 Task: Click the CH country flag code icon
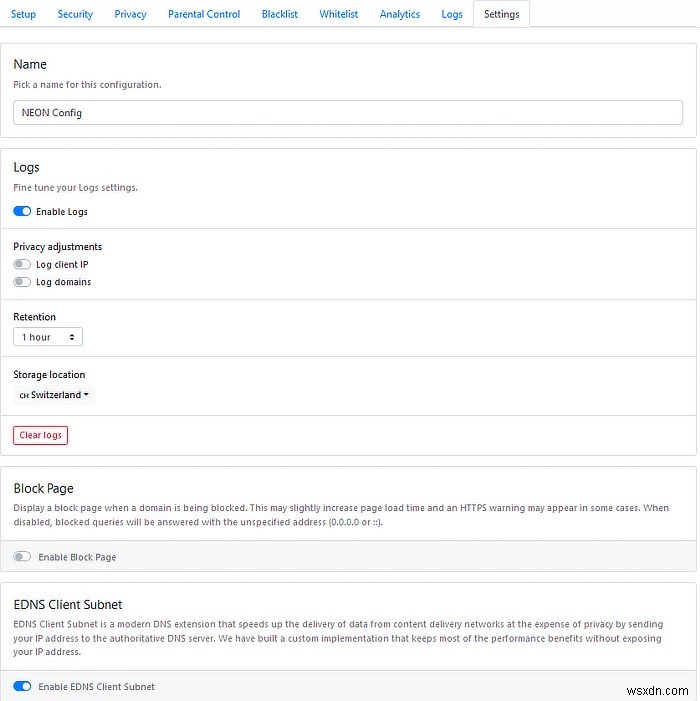pyautogui.click(x=24, y=396)
